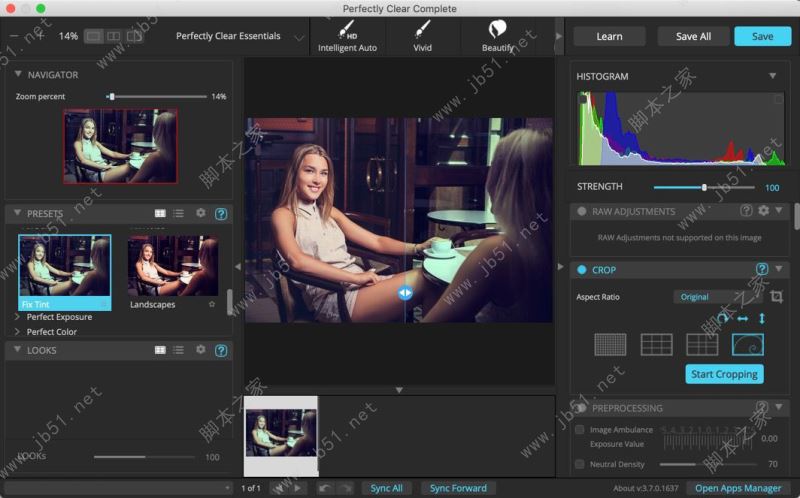Click the redo arrow in bottom bar
The height and width of the screenshot is (498, 800).
(345, 488)
